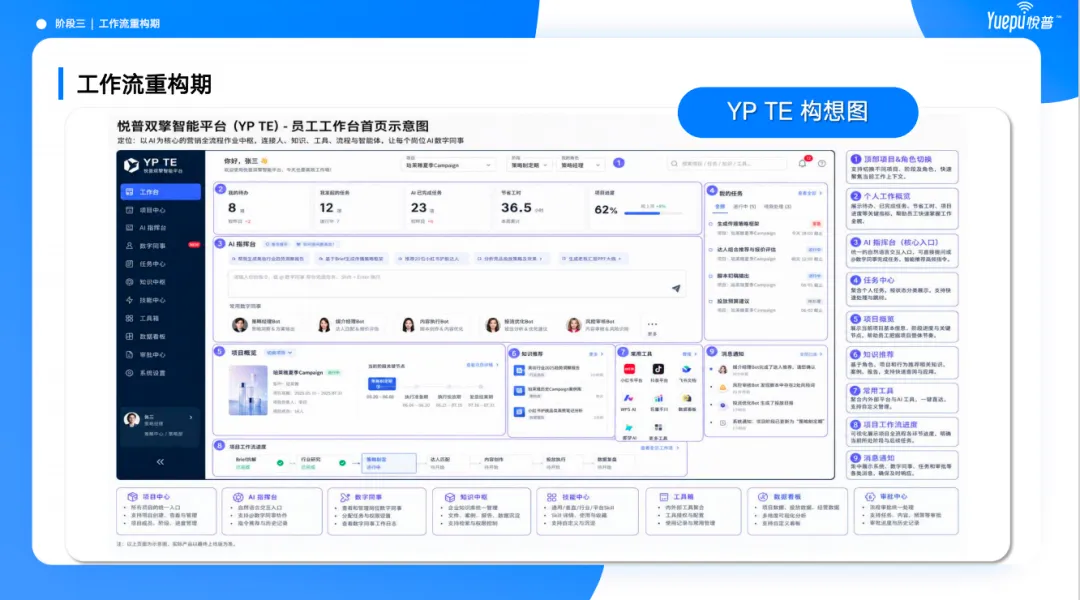The height and width of the screenshot is (600, 1080).
Task: Open 工作台 in the sidebar
Action: coord(160,192)
